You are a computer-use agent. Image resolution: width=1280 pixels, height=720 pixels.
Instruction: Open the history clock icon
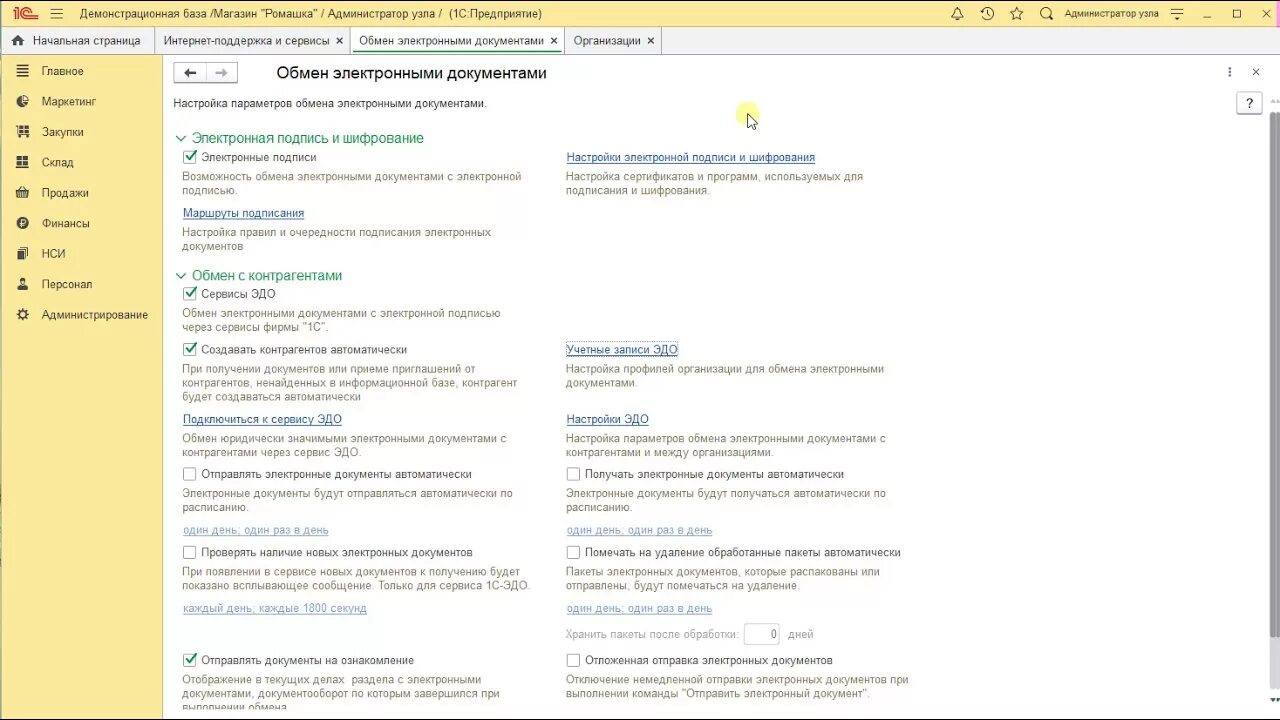coord(987,14)
